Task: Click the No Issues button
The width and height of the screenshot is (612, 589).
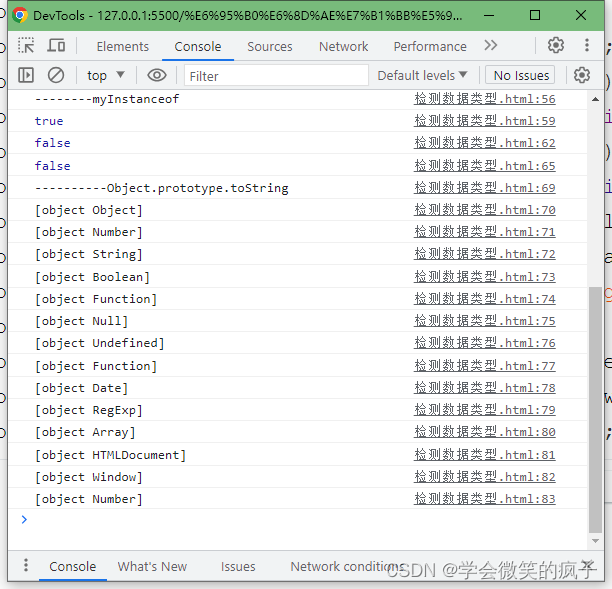Action: click(520, 75)
